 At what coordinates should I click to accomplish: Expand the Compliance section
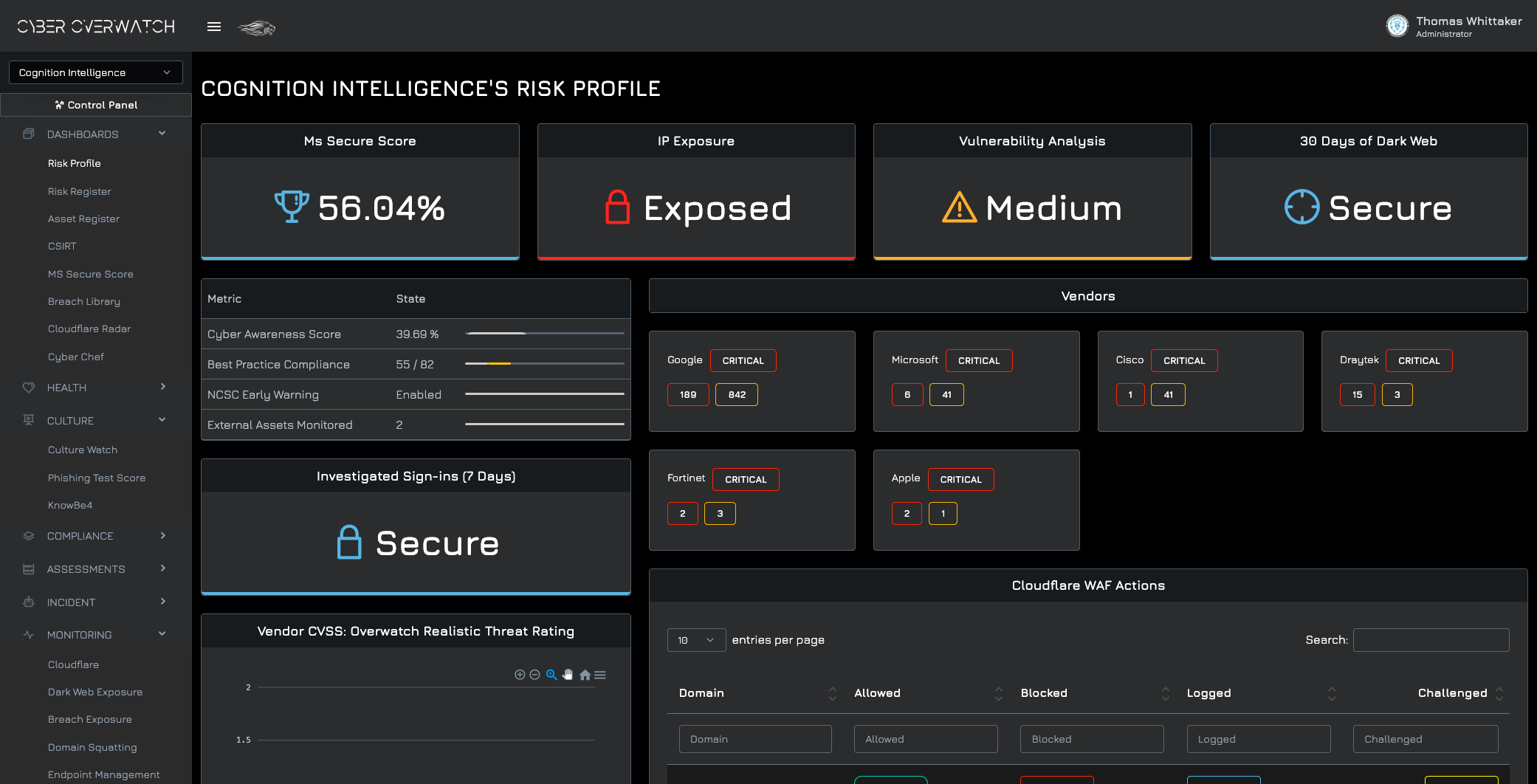click(163, 535)
